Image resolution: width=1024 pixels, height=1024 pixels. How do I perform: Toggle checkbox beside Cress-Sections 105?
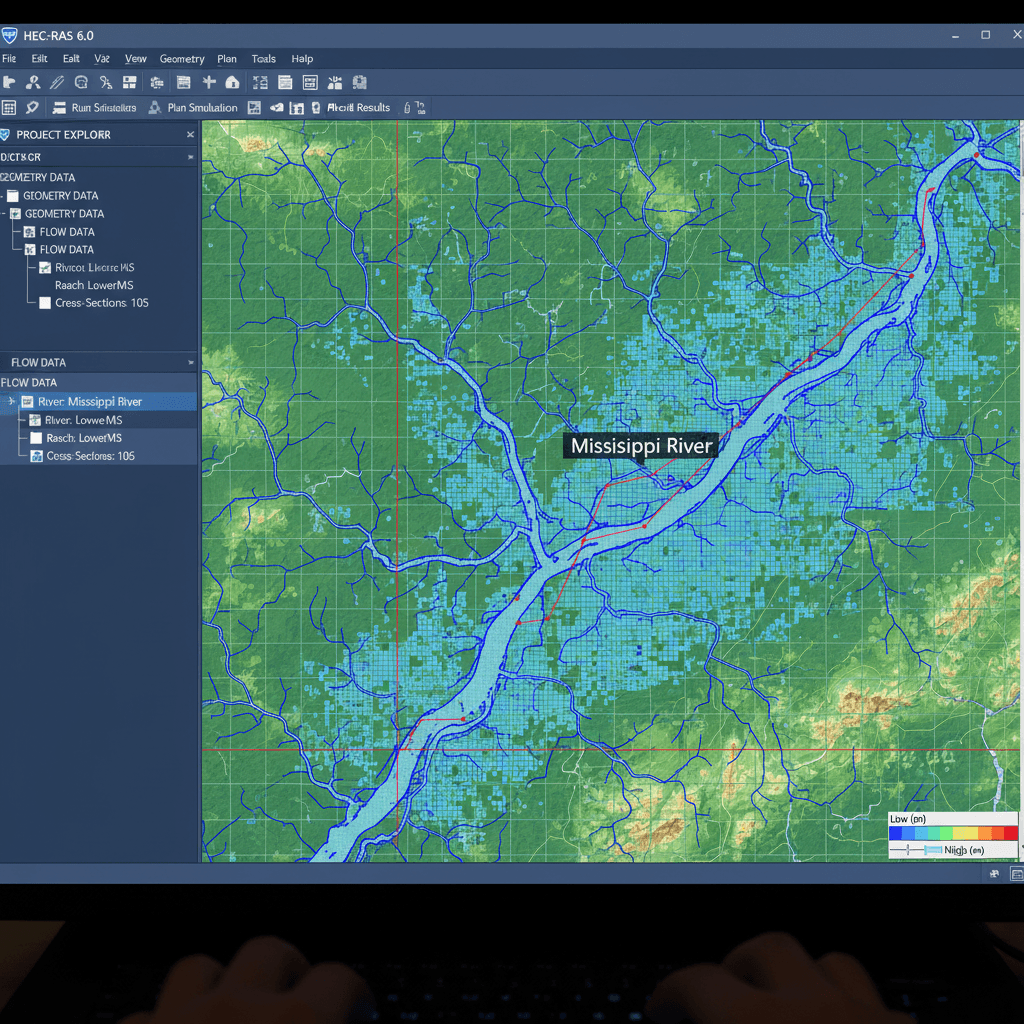(45, 303)
